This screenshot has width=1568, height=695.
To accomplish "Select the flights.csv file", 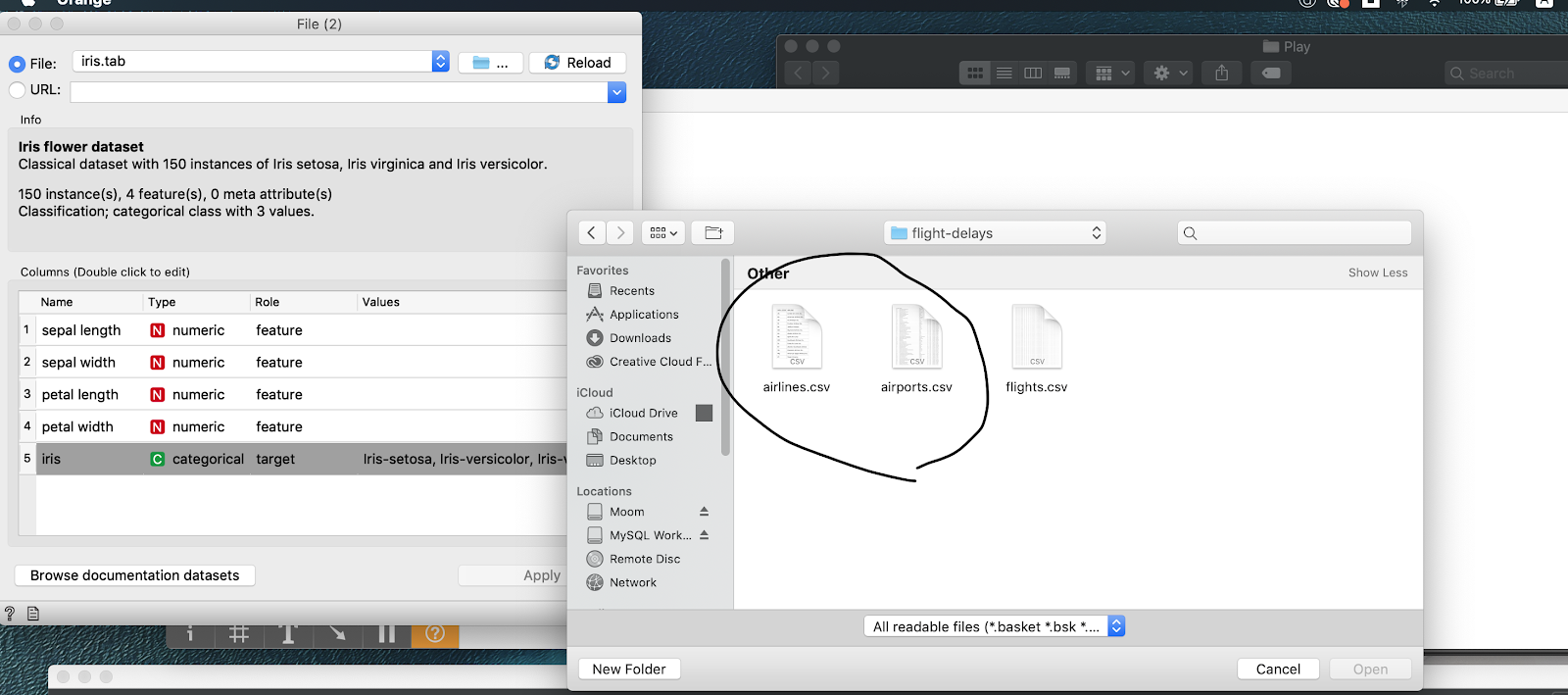I will click(1037, 349).
